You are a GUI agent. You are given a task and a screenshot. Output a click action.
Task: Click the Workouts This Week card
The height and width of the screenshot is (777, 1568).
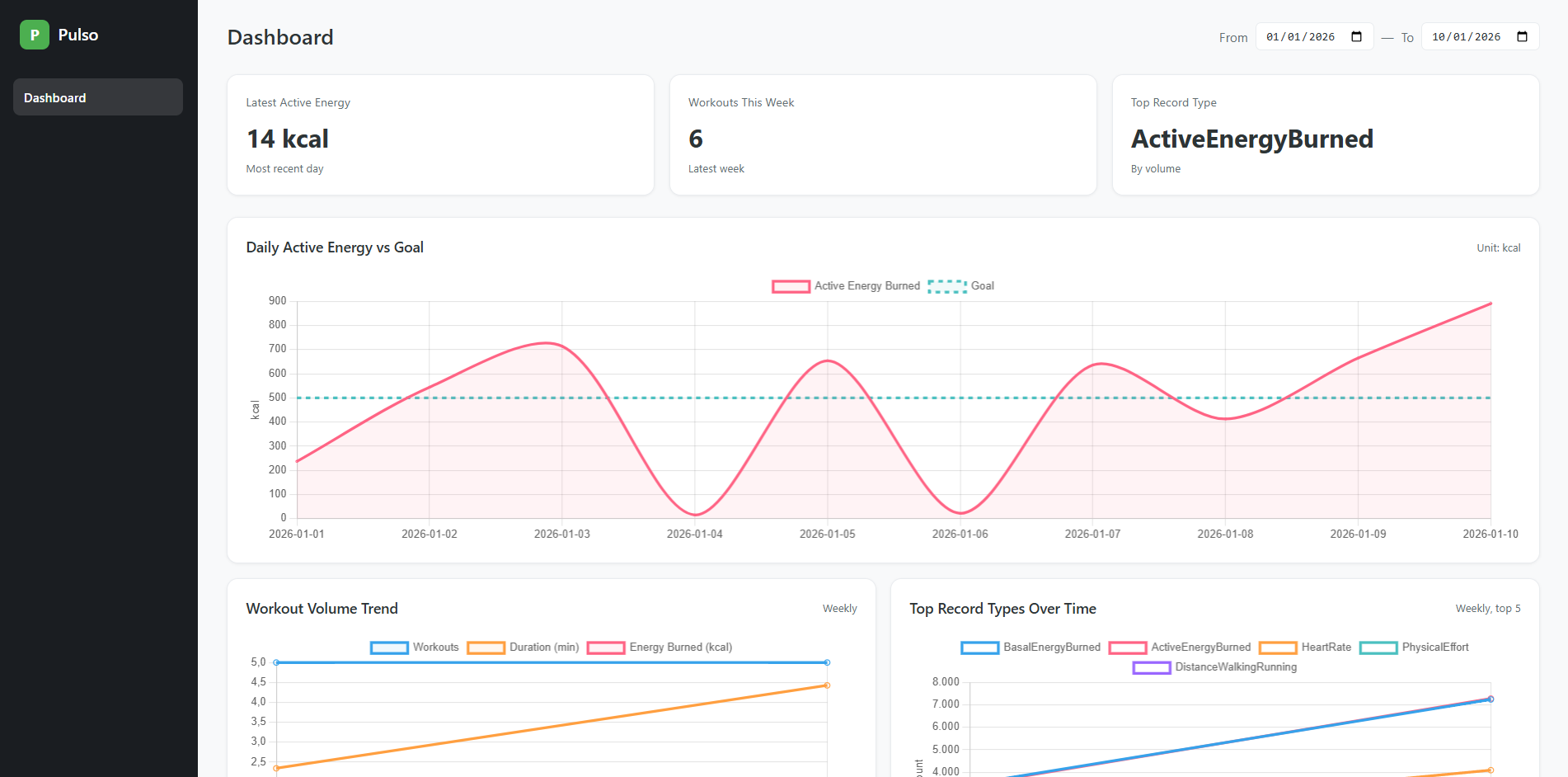(883, 134)
